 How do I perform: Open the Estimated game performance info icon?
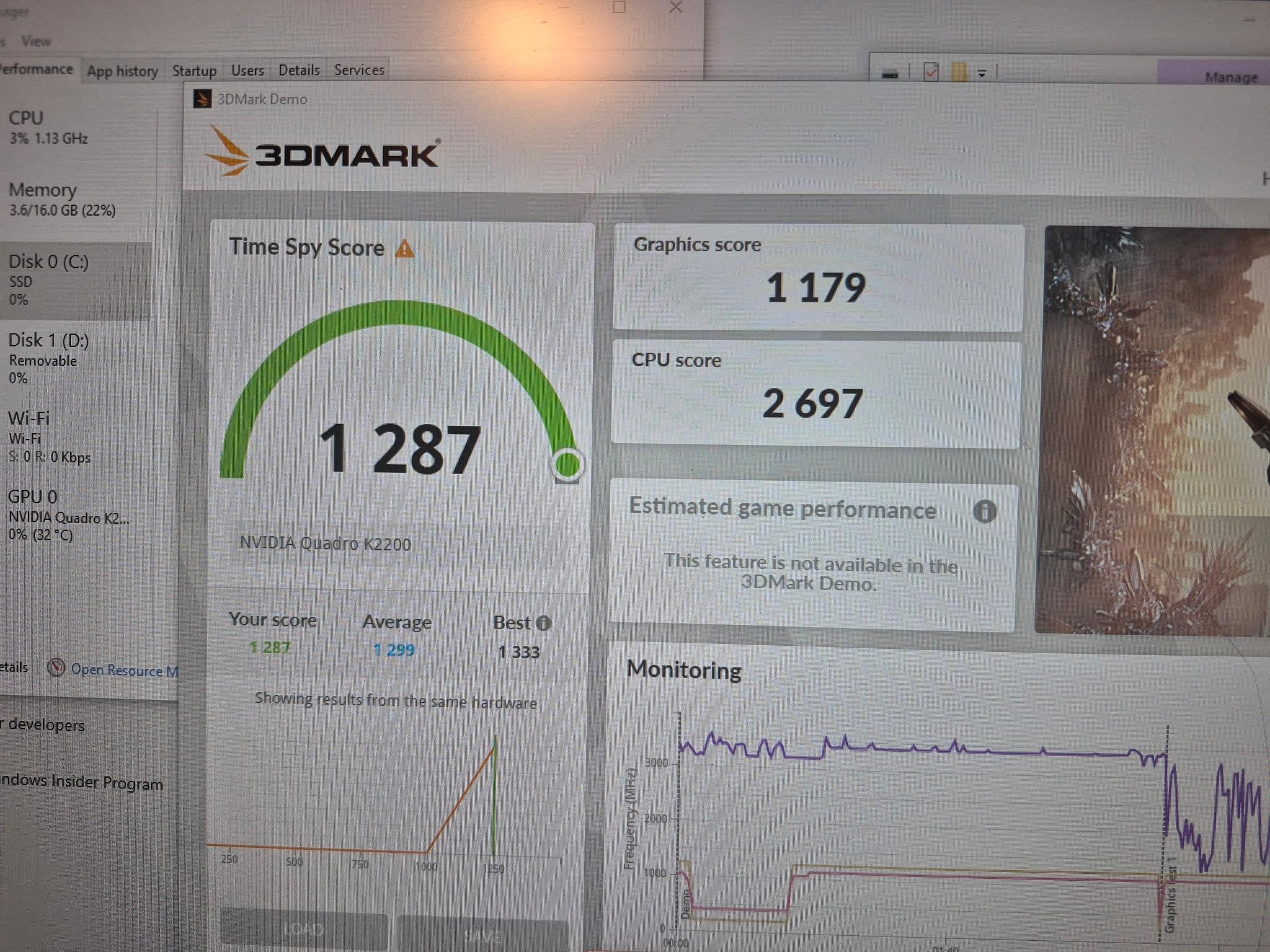[x=985, y=511]
